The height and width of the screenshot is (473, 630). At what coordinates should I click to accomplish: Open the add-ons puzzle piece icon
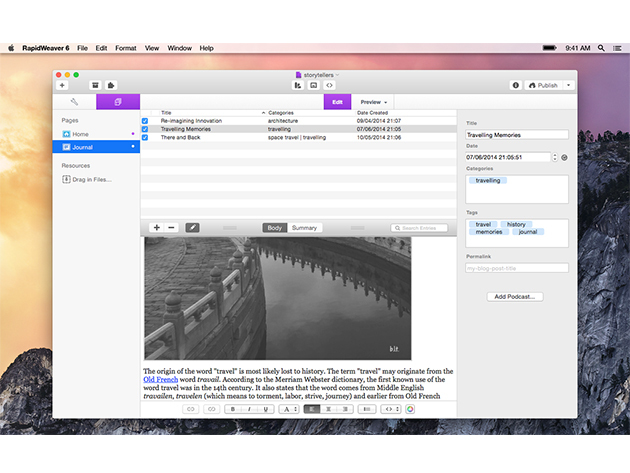tap(111, 85)
